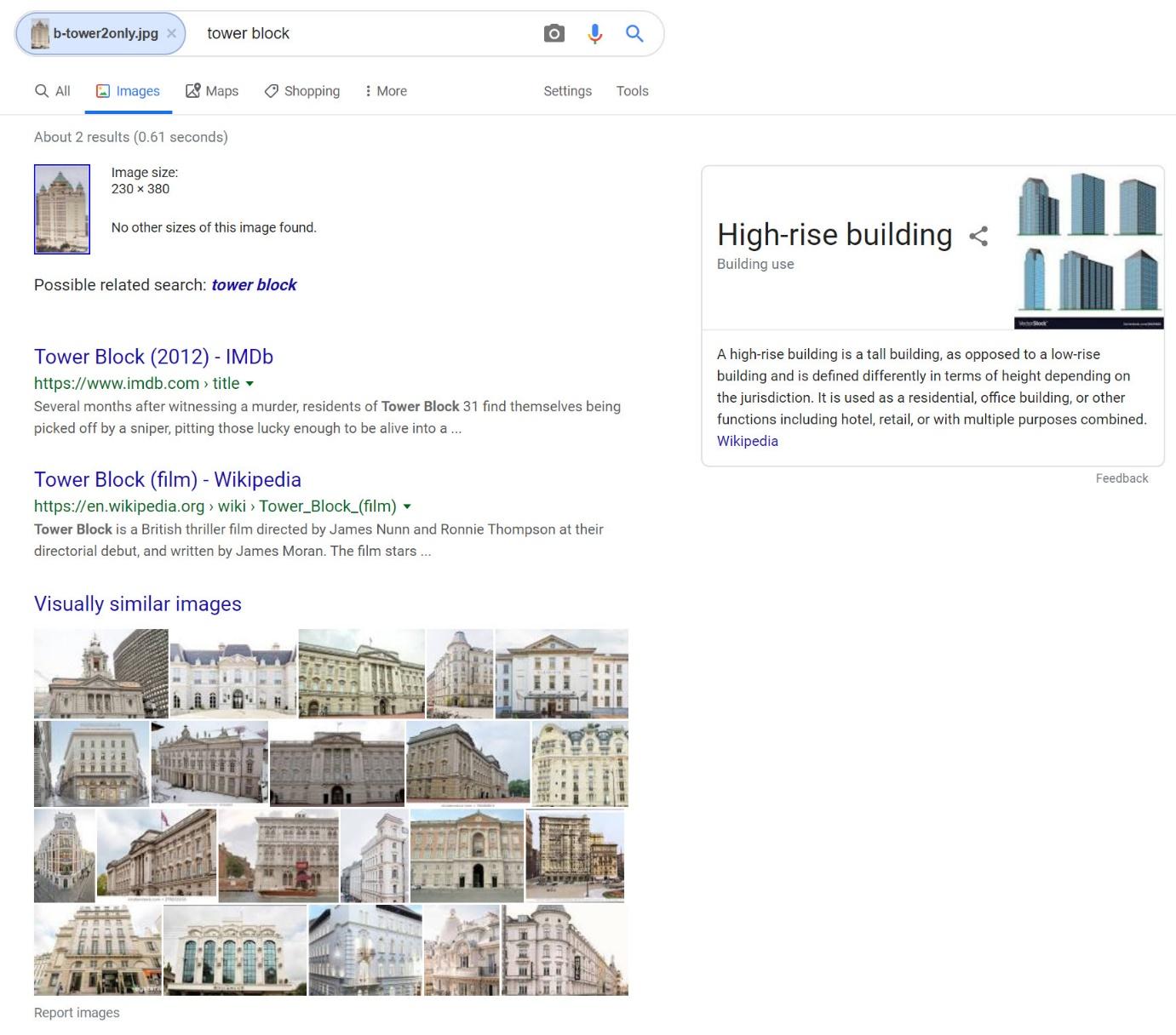Open 'Tower Block (2012) - IMDb' result

pyautogui.click(x=153, y=357)
